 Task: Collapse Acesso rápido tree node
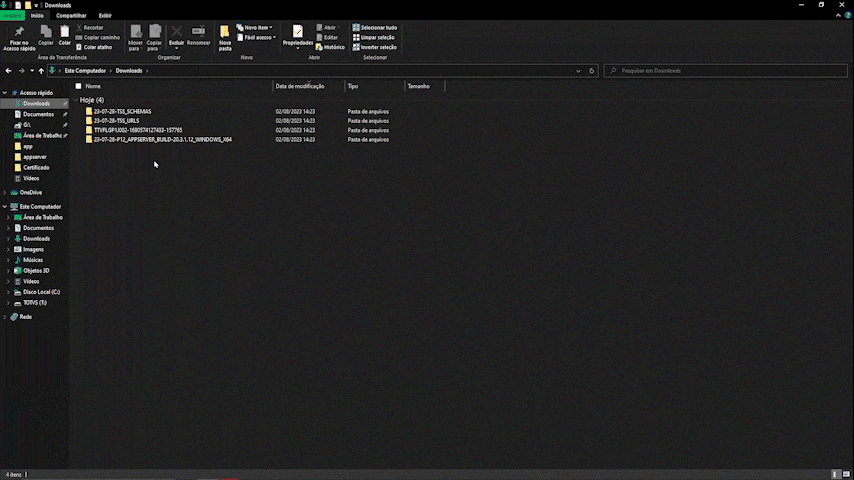[5, 93]
